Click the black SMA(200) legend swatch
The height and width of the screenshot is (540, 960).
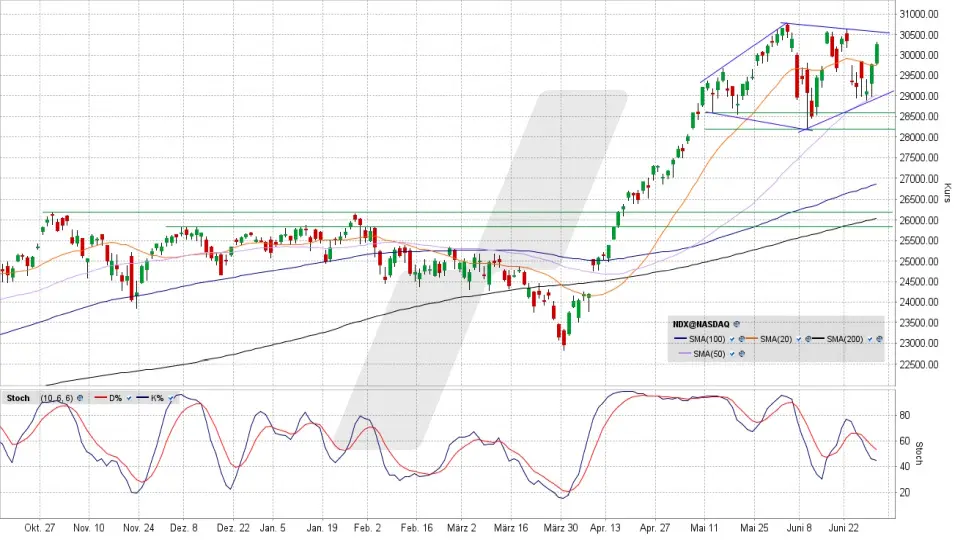pyautogui.click(x=817, y=338)
